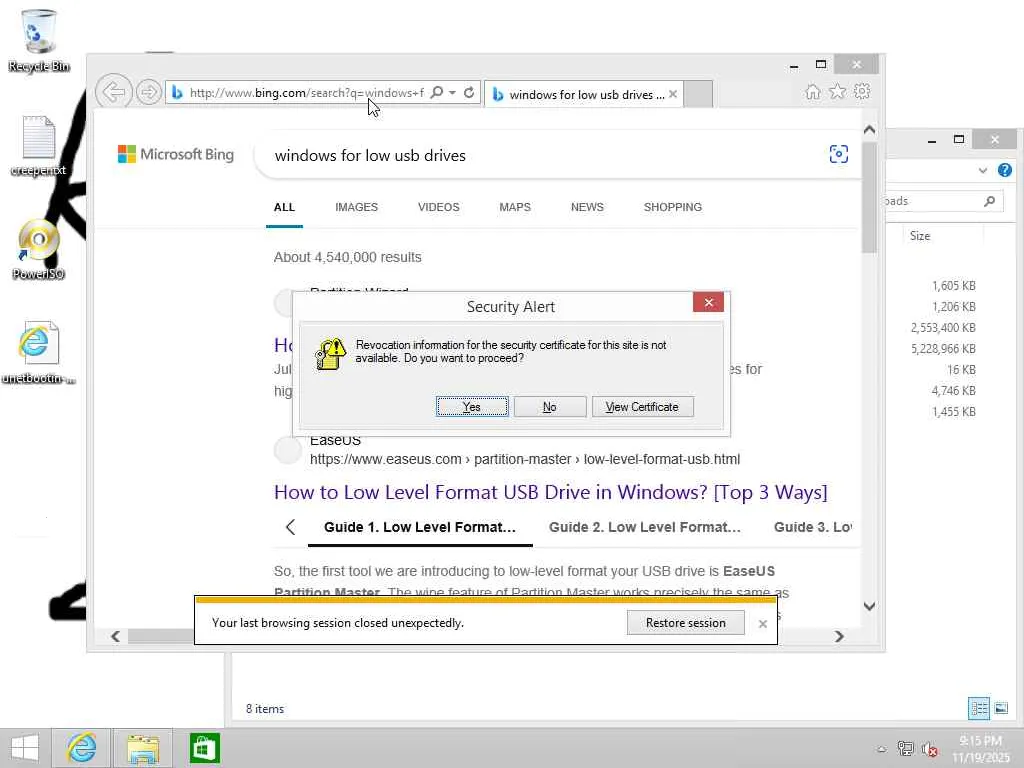
Task: Click Explorer search magnifier icon
Action: [989, 201]
